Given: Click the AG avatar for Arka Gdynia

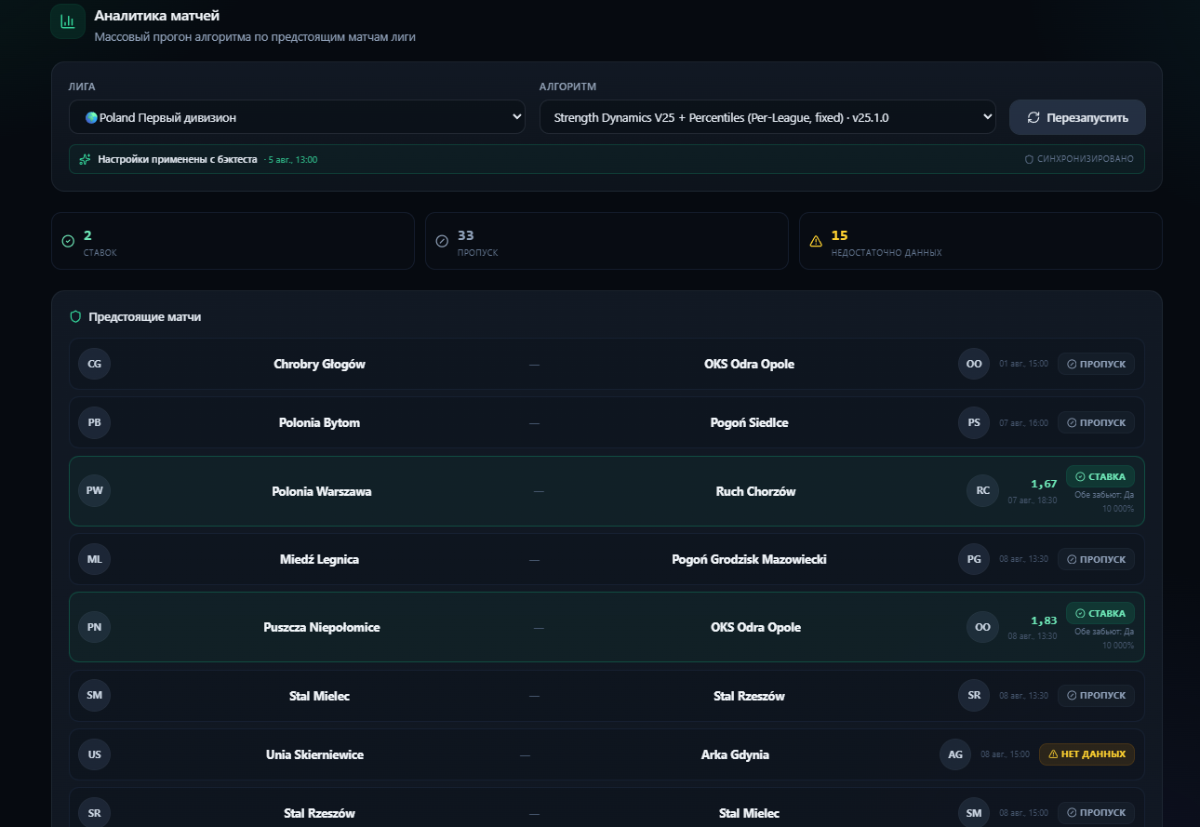Looking at the screenshot, I should coord(955,754).
